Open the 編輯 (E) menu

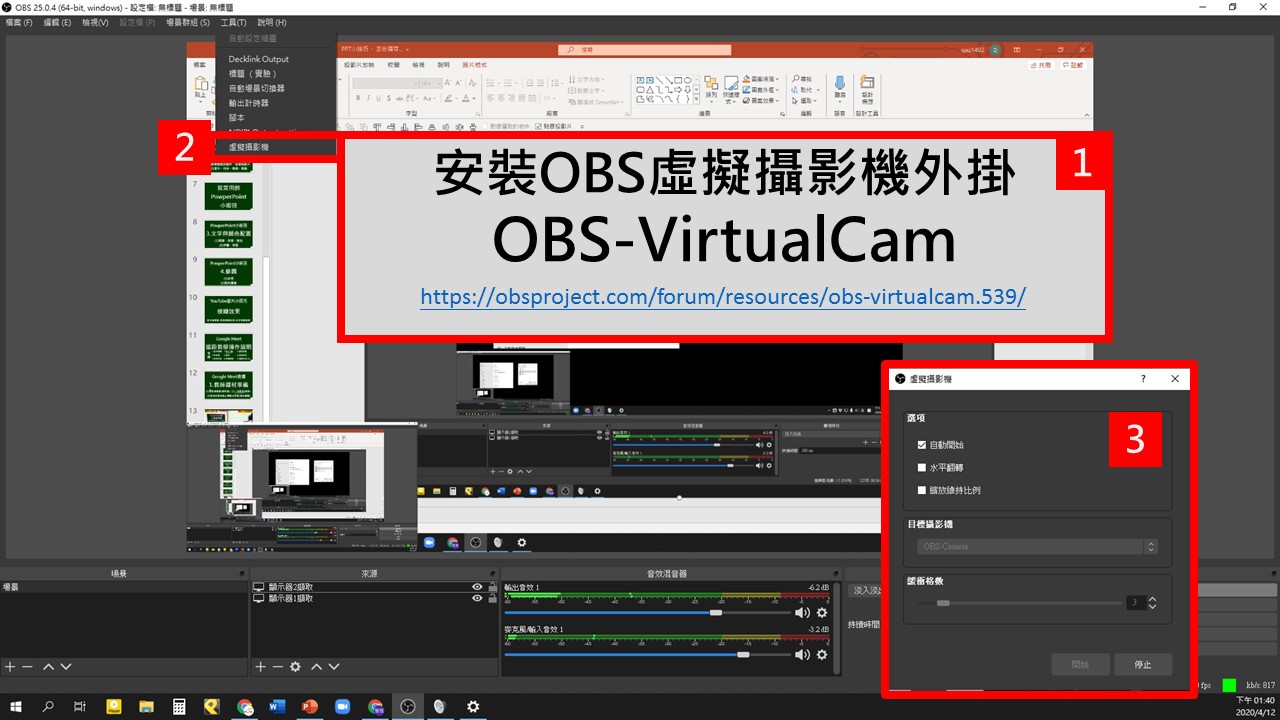pyautogui.click(x=57, y=22)
